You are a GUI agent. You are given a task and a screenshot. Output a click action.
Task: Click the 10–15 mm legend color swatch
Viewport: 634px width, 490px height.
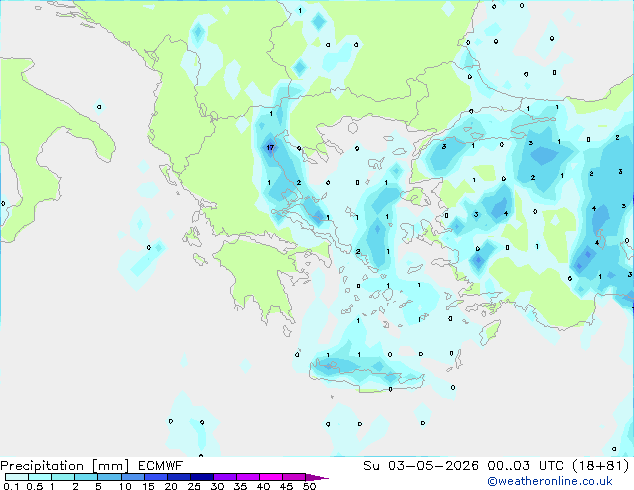132,477
